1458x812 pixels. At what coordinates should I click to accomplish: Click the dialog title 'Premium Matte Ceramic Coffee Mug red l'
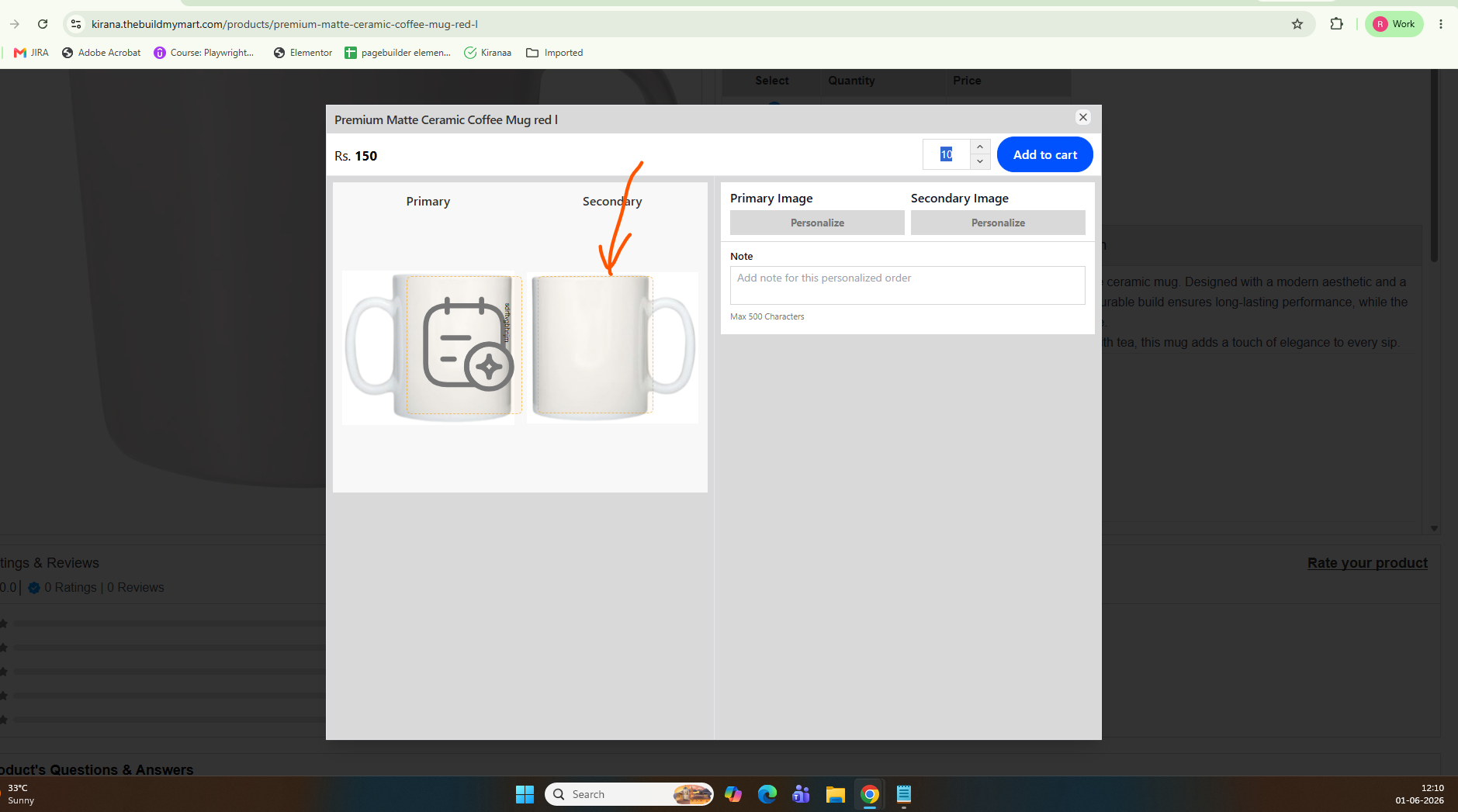pyautogui.click(x=446, y=119)
